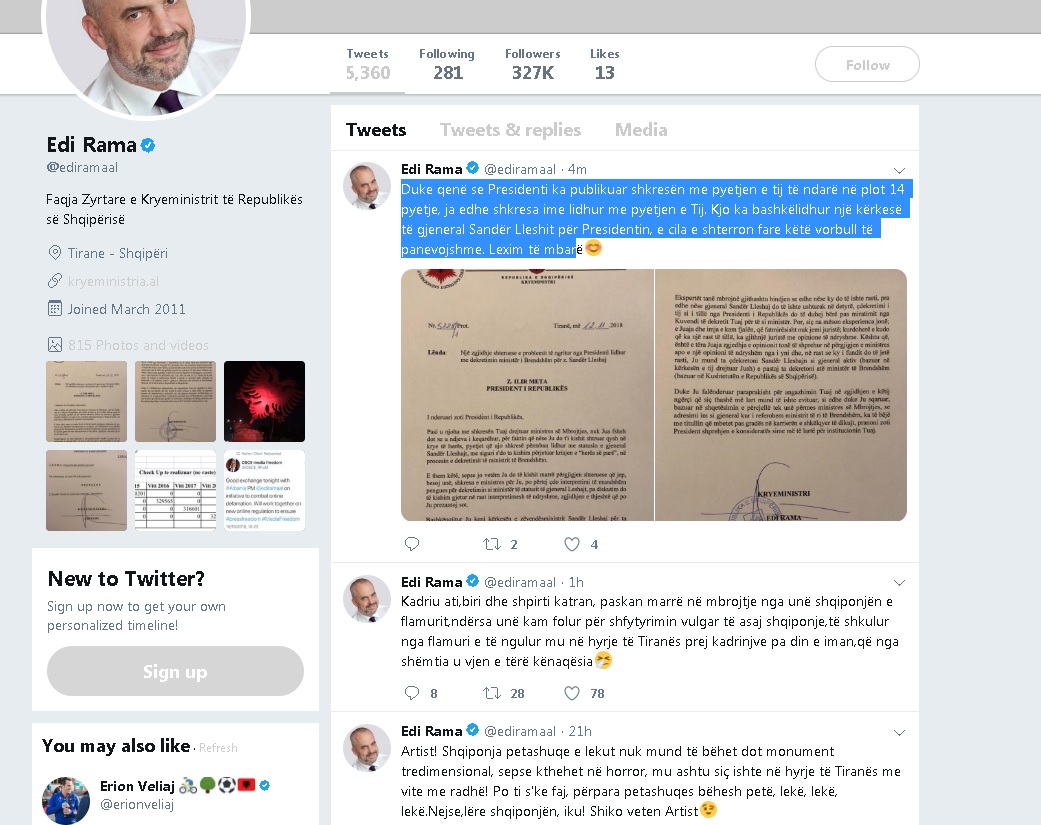Open the more menu on the 1h tweet
The width and height of the screenshot is (1041, 825).
(x=900, y=583)
